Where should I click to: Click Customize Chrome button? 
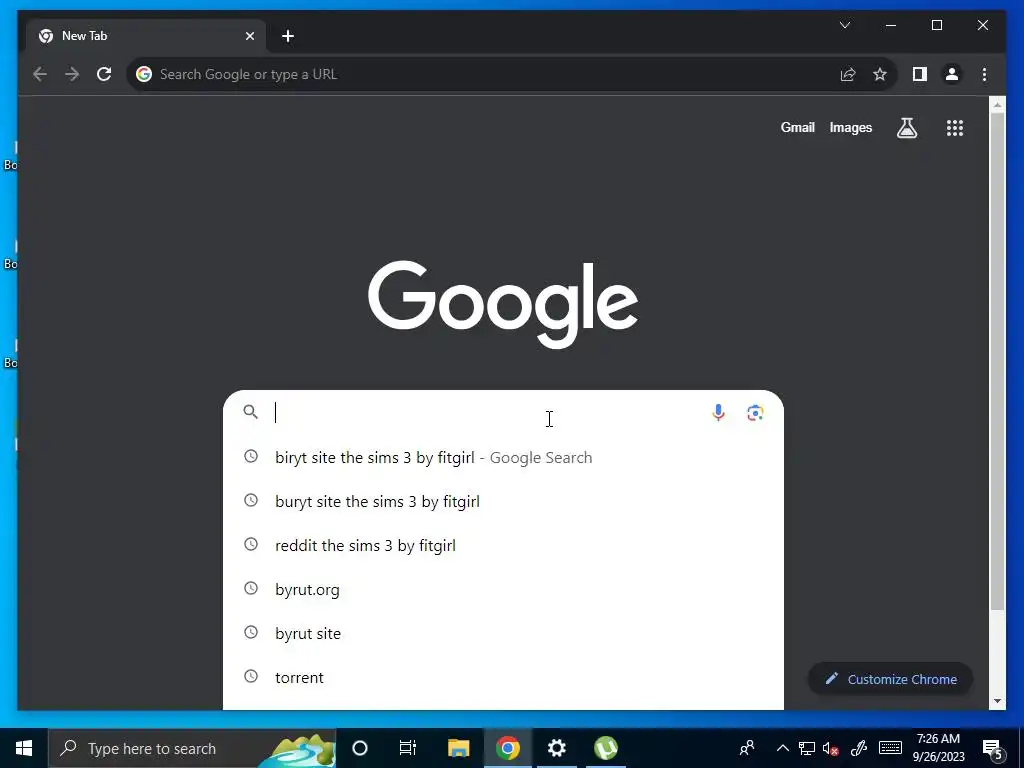pyautogui.click(x=891, y=679)
